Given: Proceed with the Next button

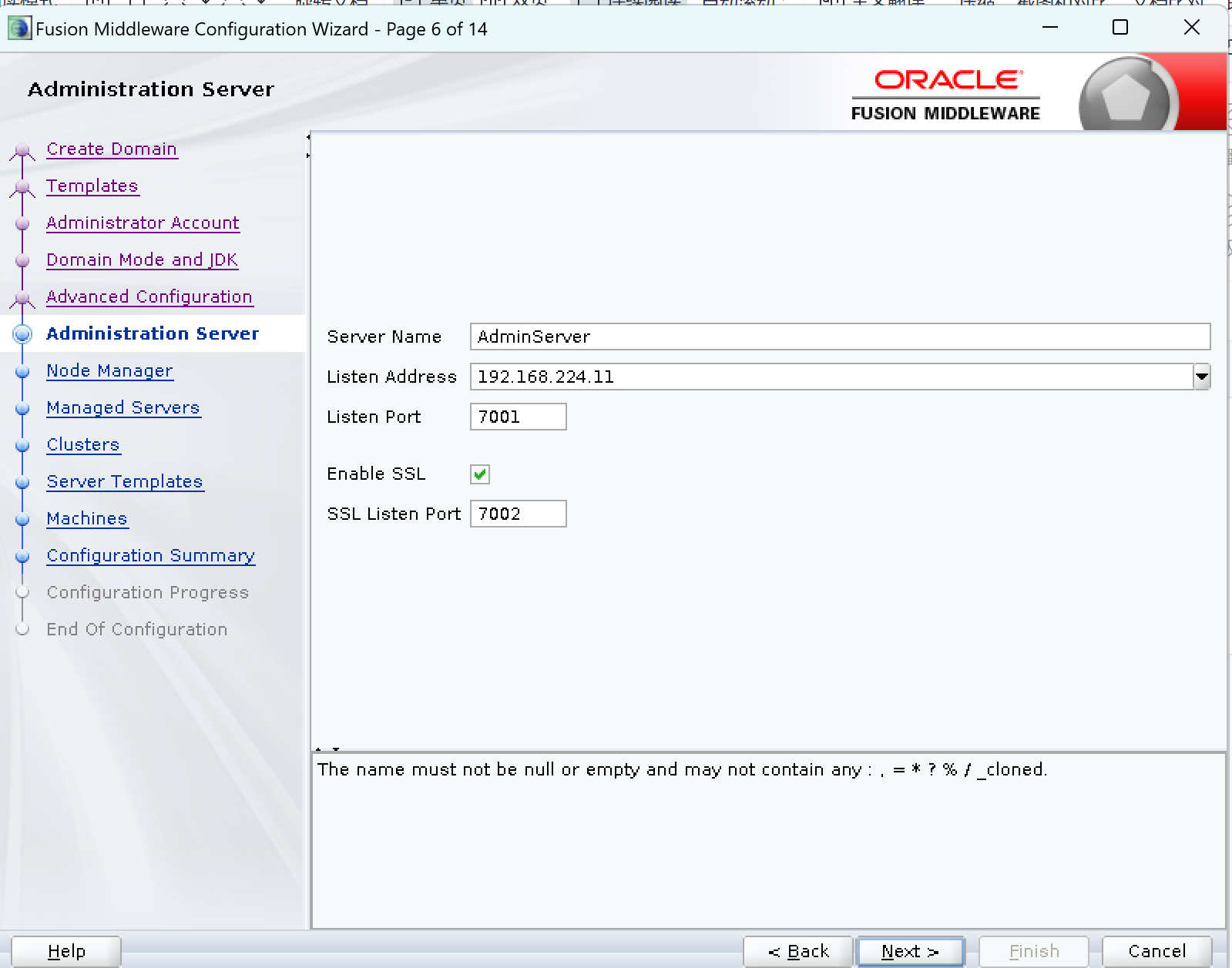Looking at the screenshot, I should pyautogui.click(x=911, y=951).
